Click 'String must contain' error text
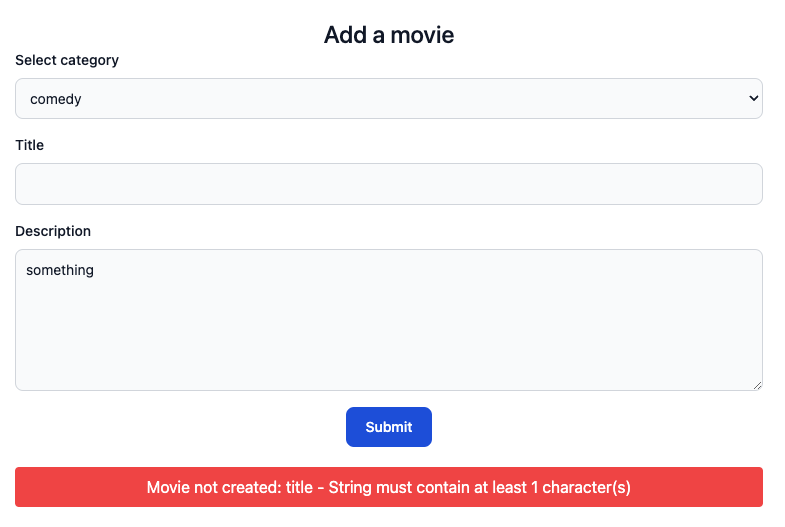Viewport: 785px width, 527px height. 395,488
